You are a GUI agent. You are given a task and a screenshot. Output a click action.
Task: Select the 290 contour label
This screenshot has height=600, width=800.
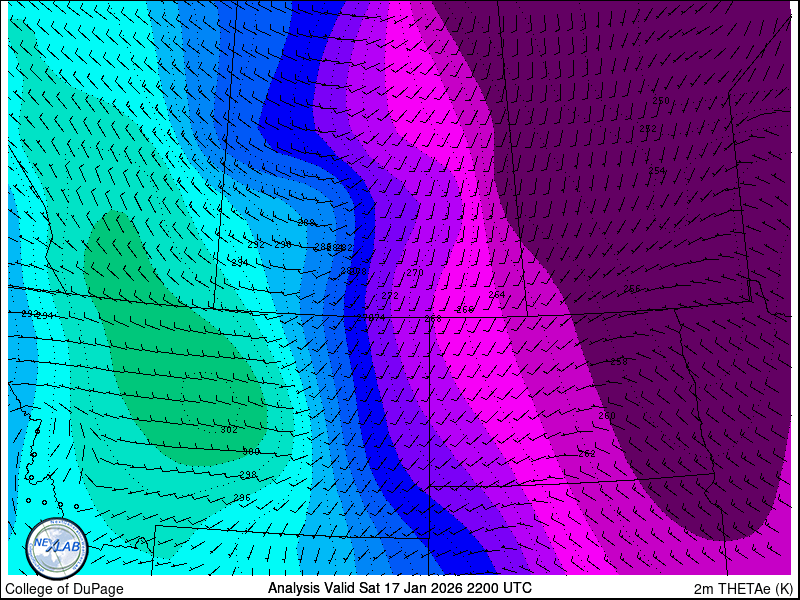283,244
